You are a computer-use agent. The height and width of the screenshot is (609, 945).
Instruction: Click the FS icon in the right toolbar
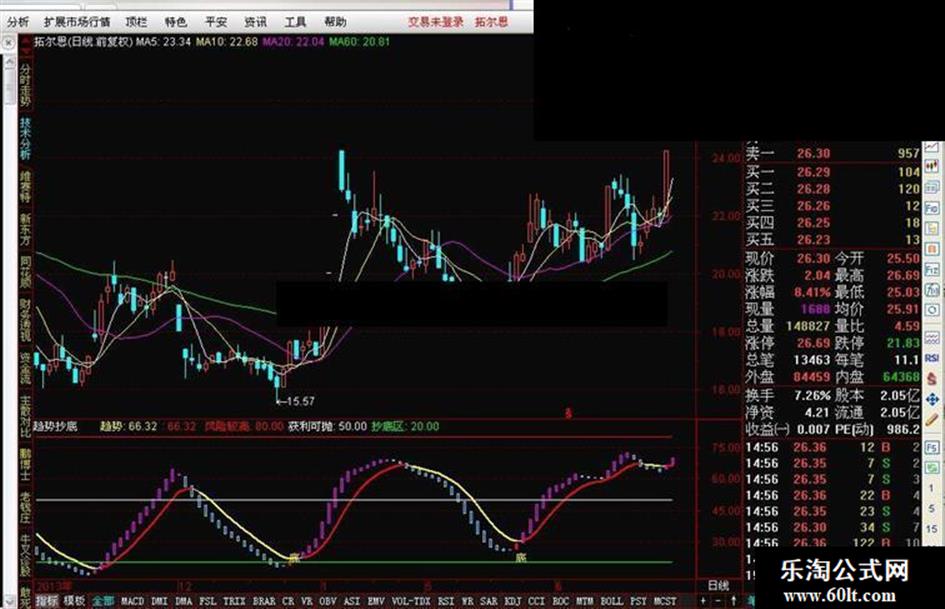pyautogui.click(x=932, y=447)
